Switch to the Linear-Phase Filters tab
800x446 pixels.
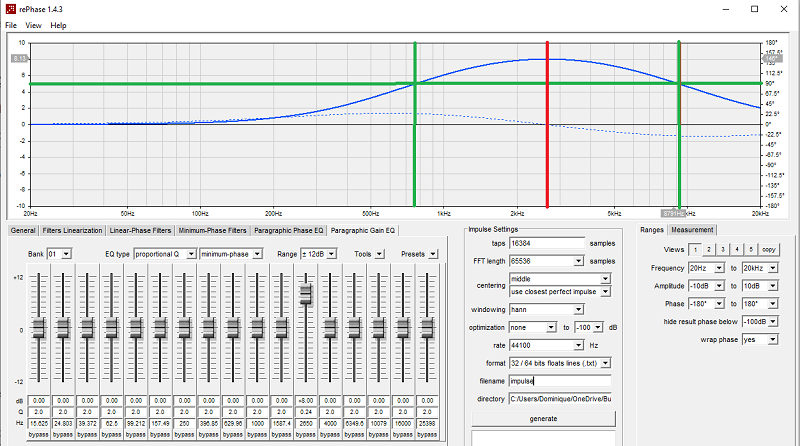point(140,231)
